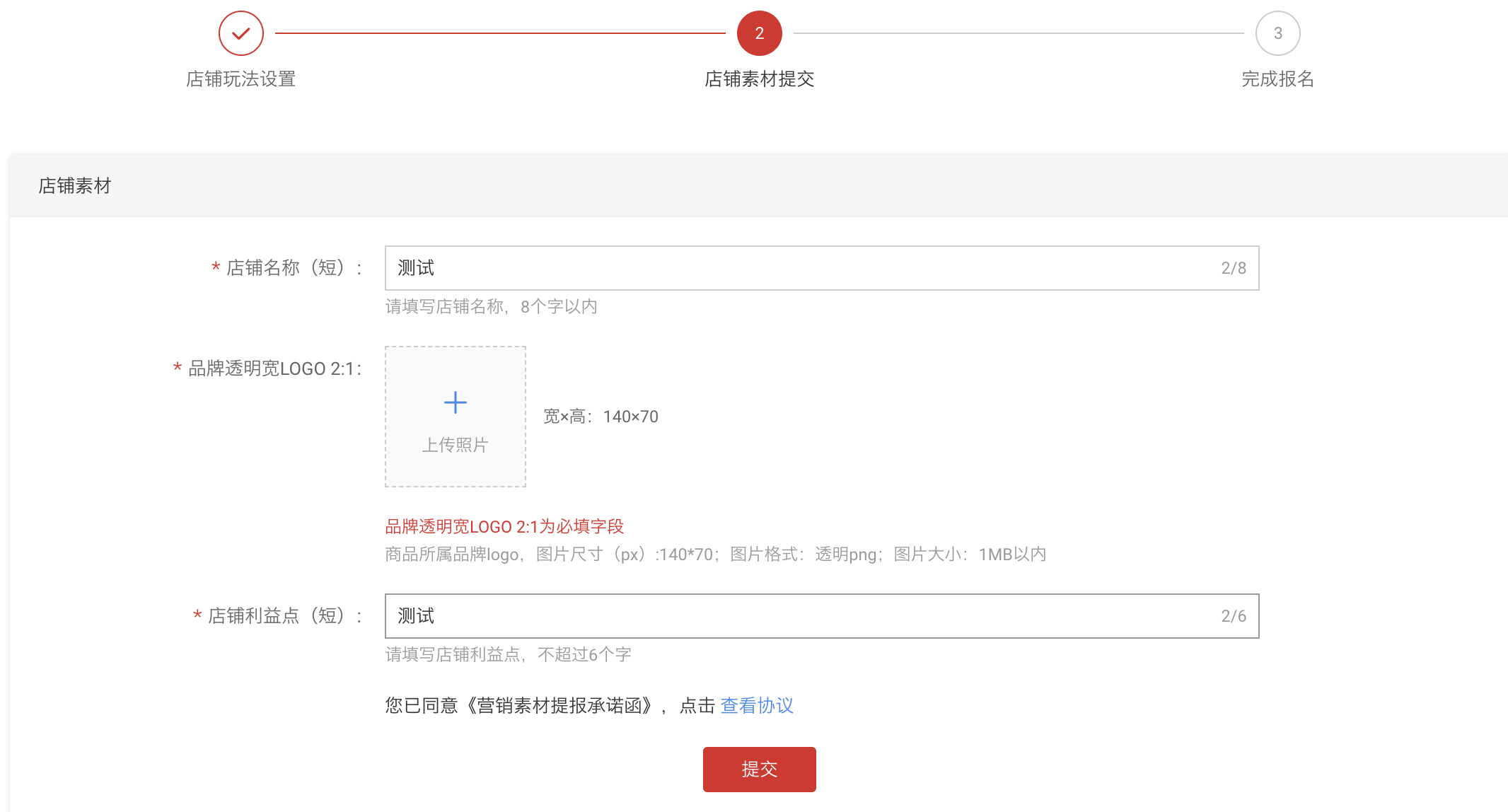The height and width of the screenshot is (812, 1508).
Task: Click the 店铺素材 section header
Action: pos(75,186)
